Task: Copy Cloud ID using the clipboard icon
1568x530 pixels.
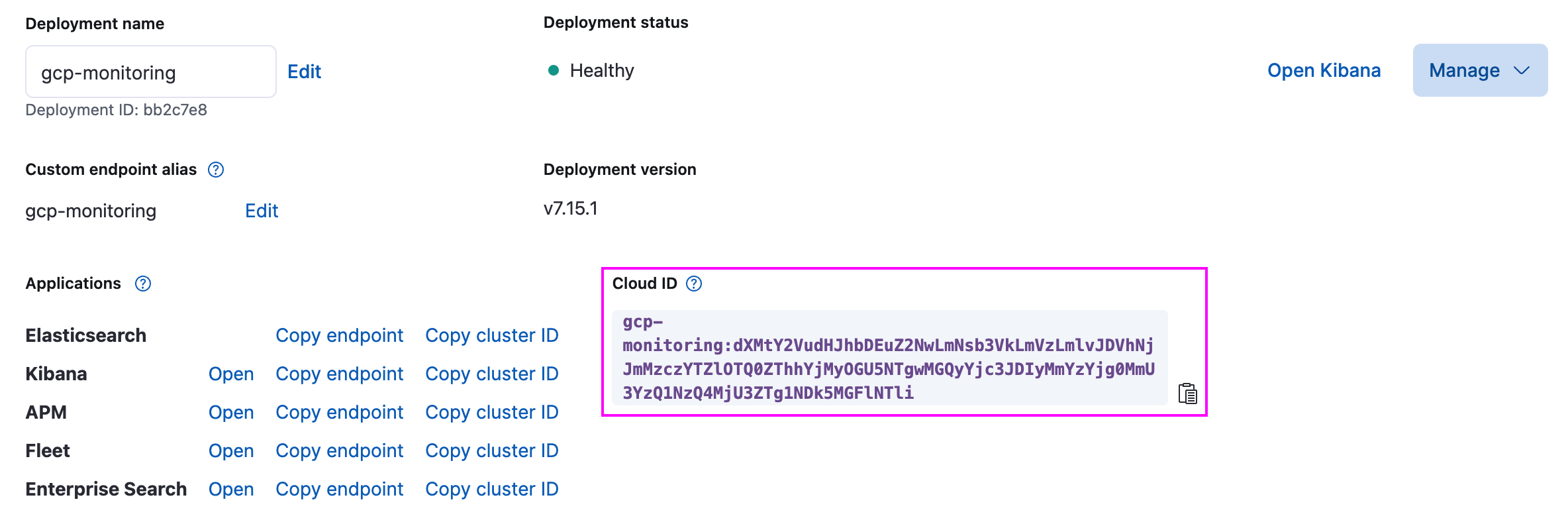Action: pos(1188,394)
